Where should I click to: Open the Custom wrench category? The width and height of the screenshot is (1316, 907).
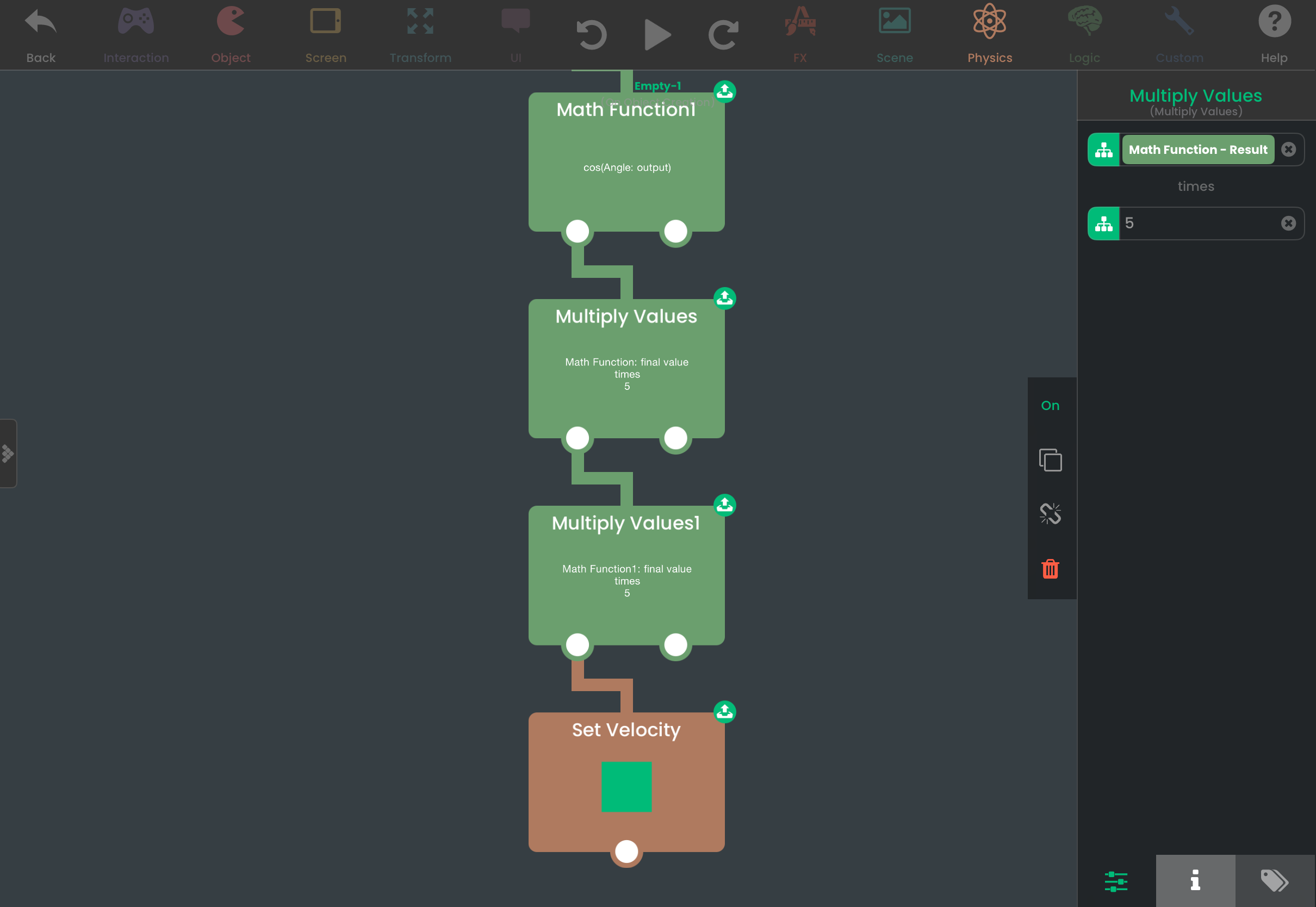[1180, 22]
